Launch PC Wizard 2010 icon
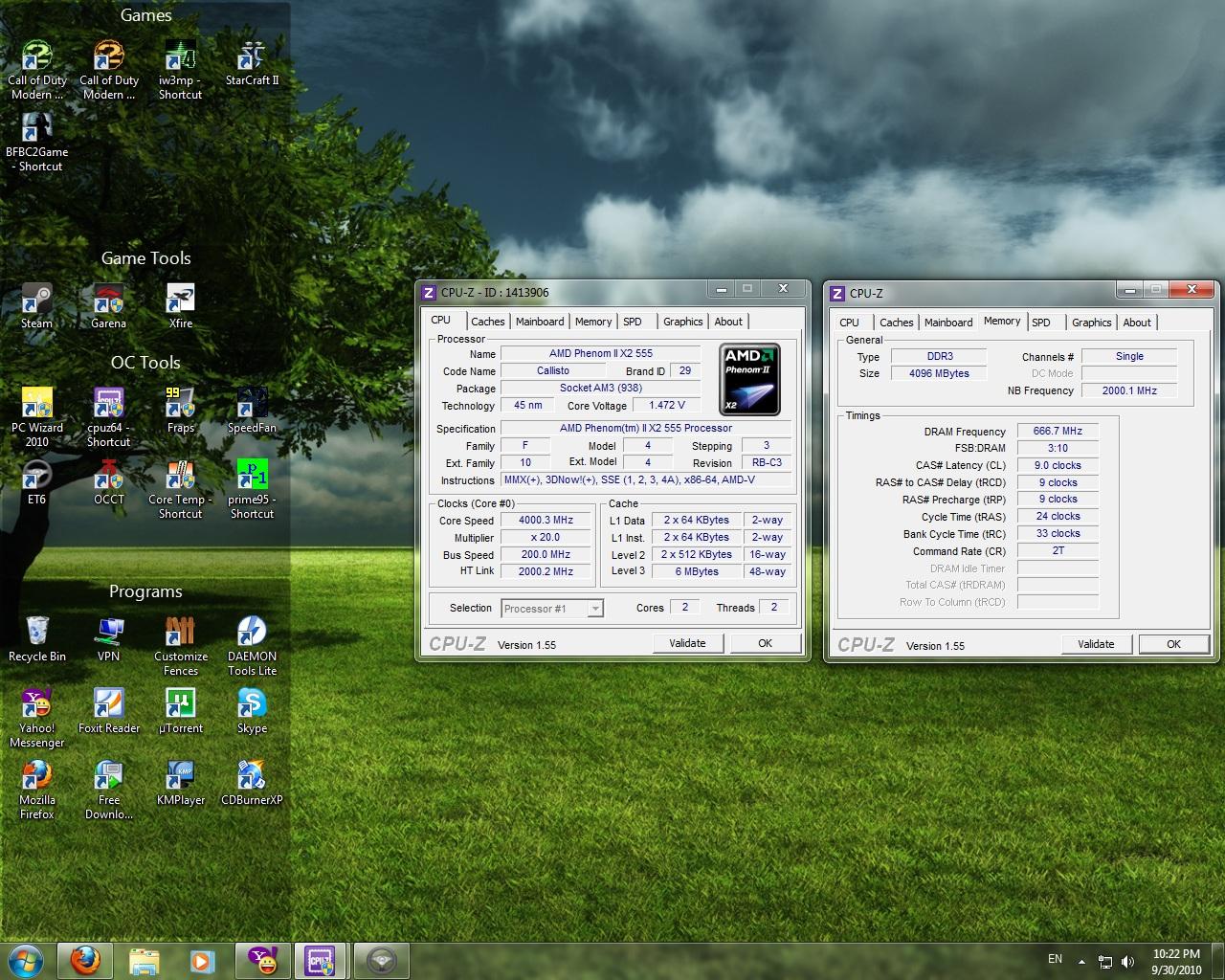 37,417
